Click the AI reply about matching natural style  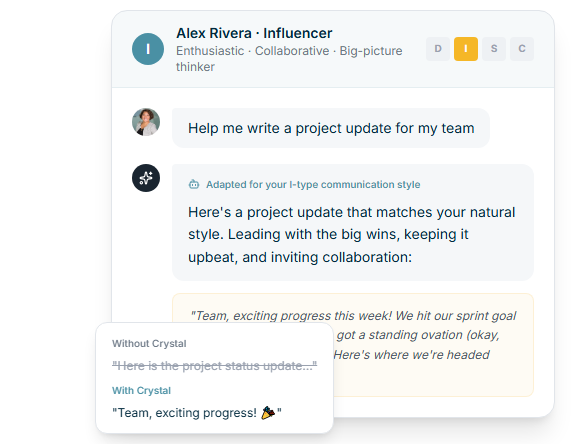pos(352,235)
